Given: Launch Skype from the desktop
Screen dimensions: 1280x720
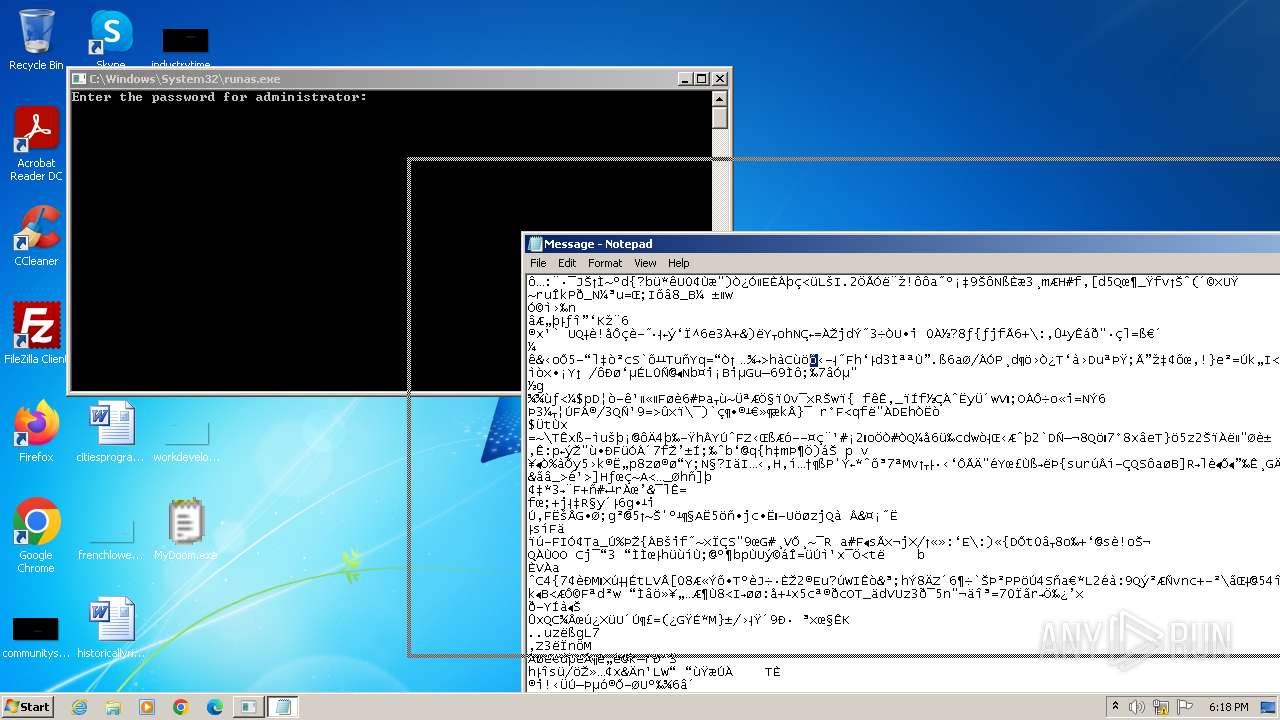Looking at the screenshot, I should click(x=111, y=38).
